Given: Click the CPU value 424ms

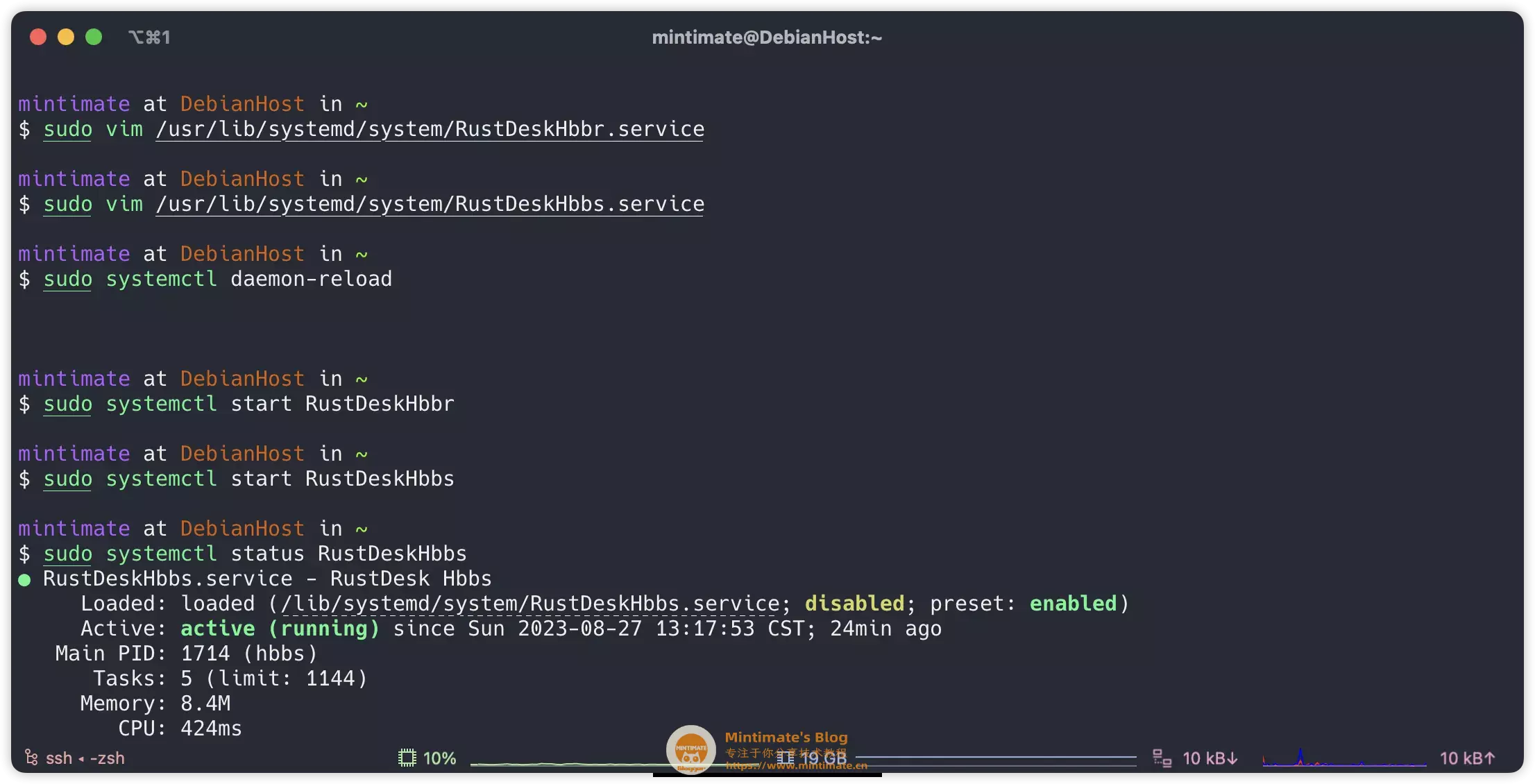Looking at the screenshot, I should 212,728.
